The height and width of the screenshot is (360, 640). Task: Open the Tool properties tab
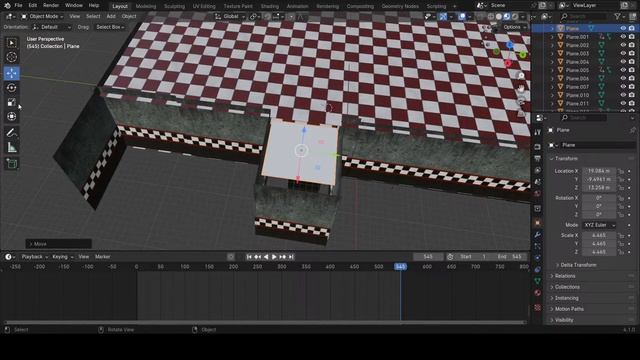click(538, 132)
